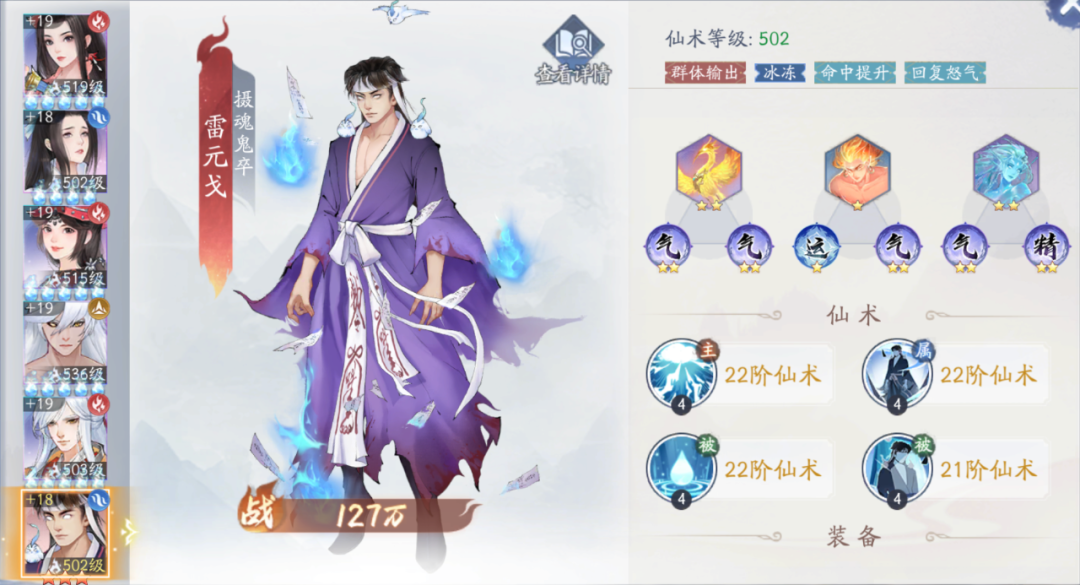
Task: Click the 群体输出 tag
Action: 705,72
